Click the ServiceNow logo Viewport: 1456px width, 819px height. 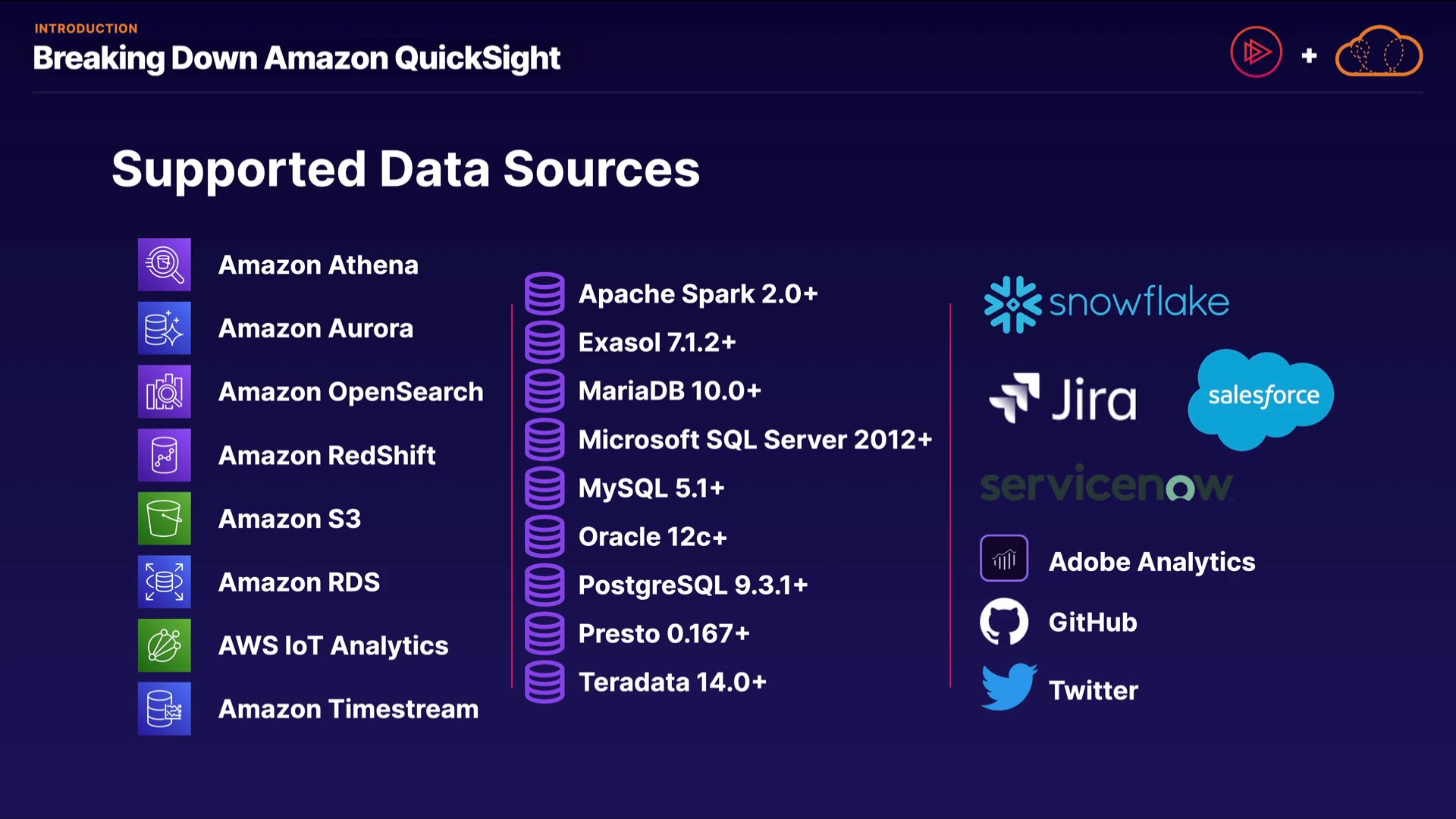click(1106, 485)
